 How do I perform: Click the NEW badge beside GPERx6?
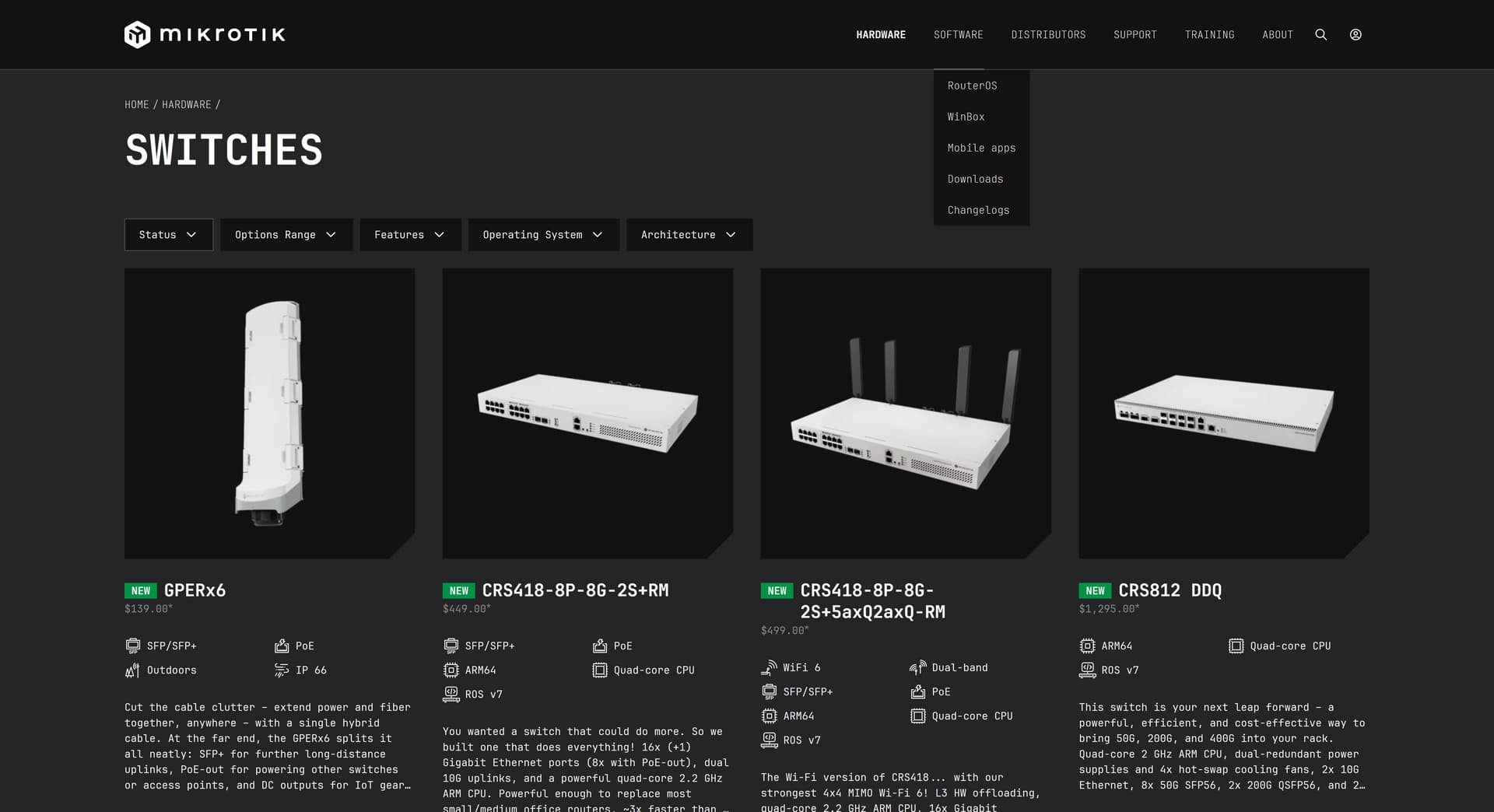(141, 591)
